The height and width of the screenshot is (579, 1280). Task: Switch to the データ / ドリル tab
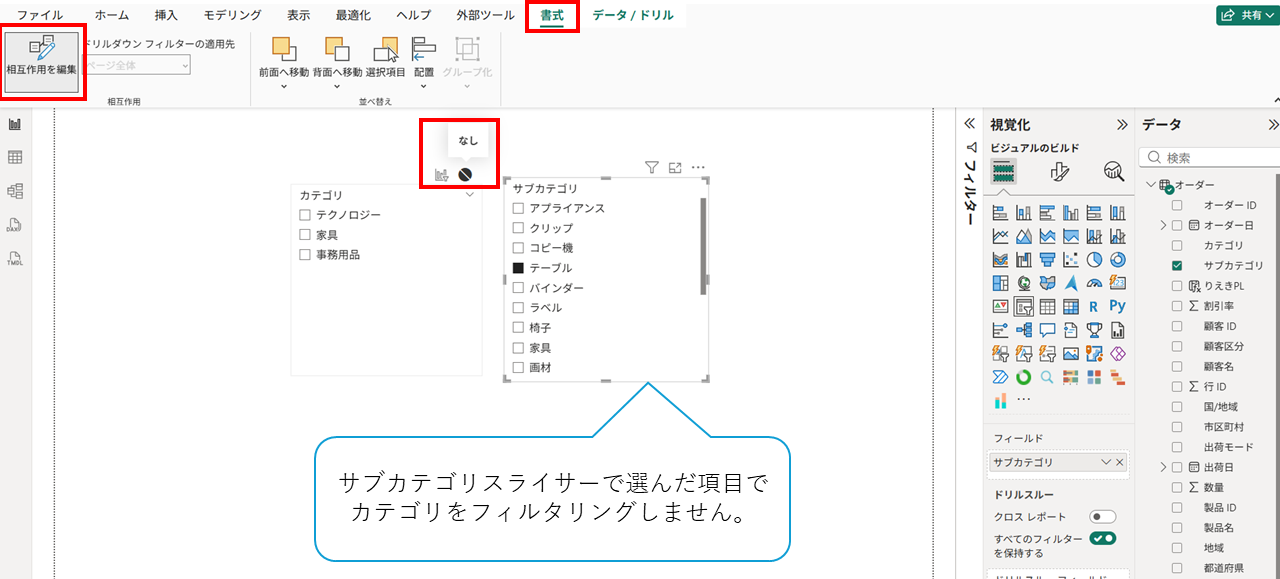pyautogui.click(x=632, y=15)
